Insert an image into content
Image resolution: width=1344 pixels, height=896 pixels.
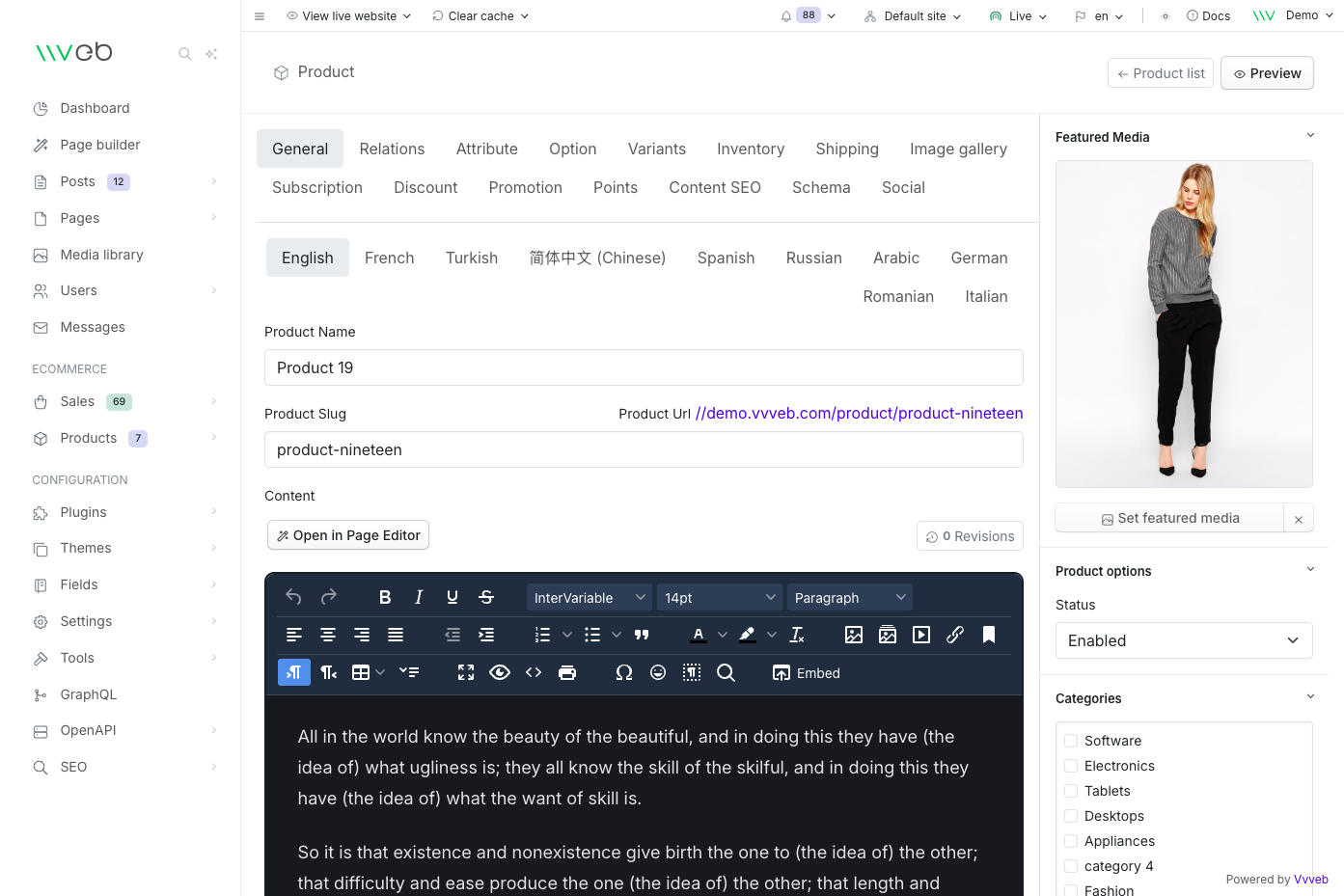coord(854,635)
